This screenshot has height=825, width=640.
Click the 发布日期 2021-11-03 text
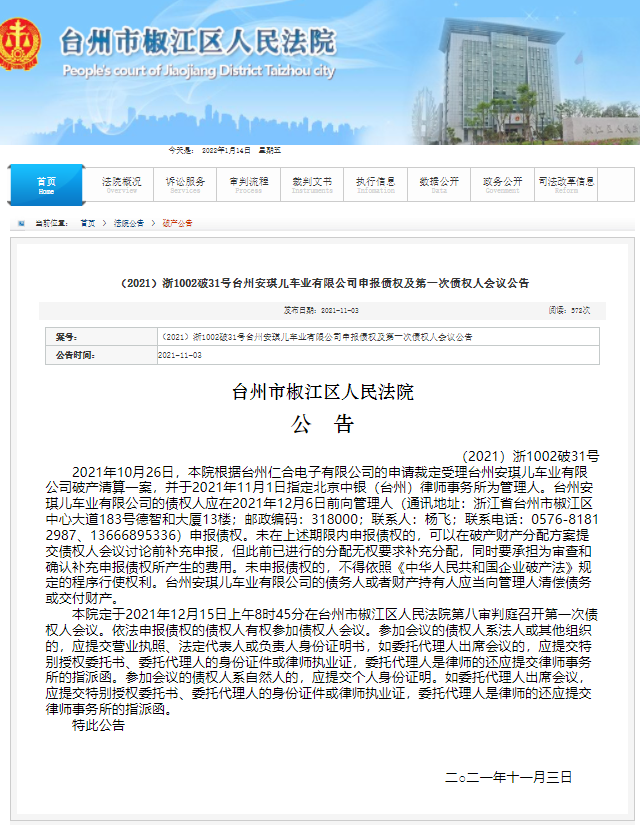321,310
